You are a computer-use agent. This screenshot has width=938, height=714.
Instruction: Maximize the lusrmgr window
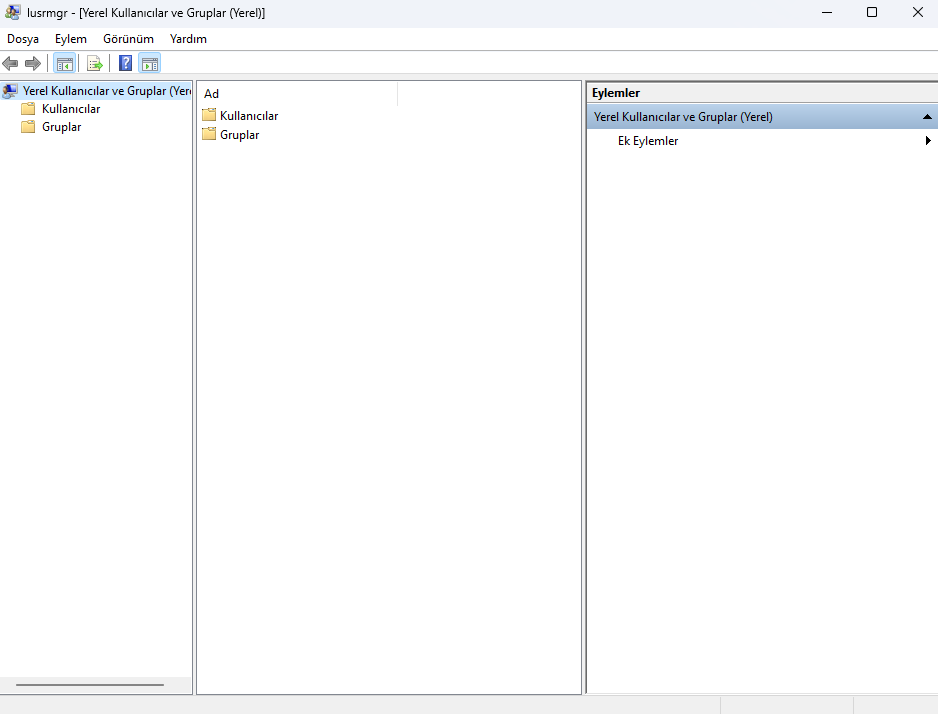[872, 12]
